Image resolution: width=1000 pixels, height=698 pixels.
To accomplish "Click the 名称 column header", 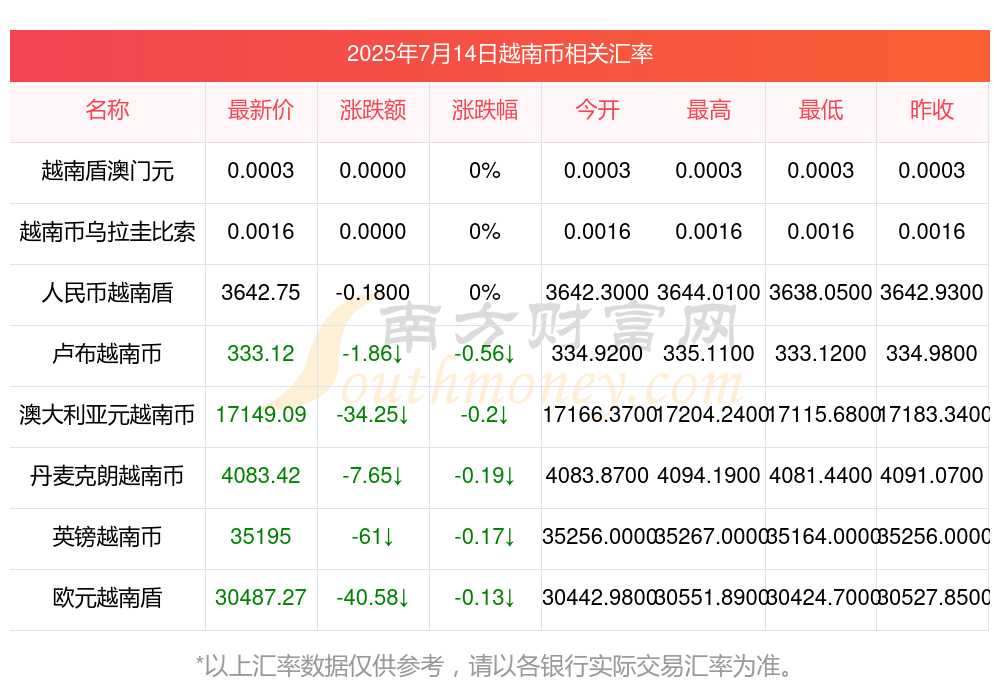I will pyautogui.click(x=107, y=110).
